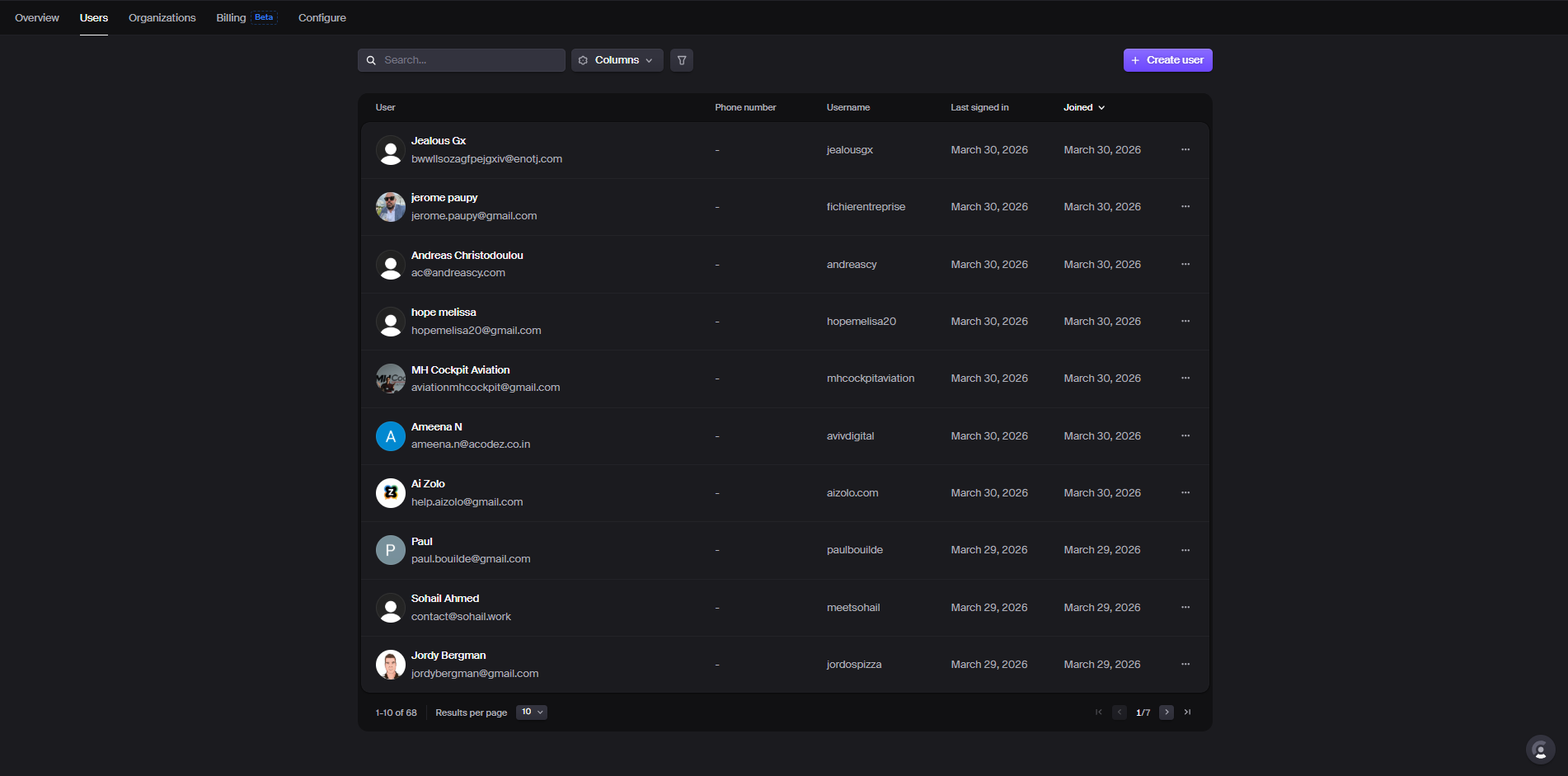Open actions menu for Paul row
1568x776 pixels.
1185,550
